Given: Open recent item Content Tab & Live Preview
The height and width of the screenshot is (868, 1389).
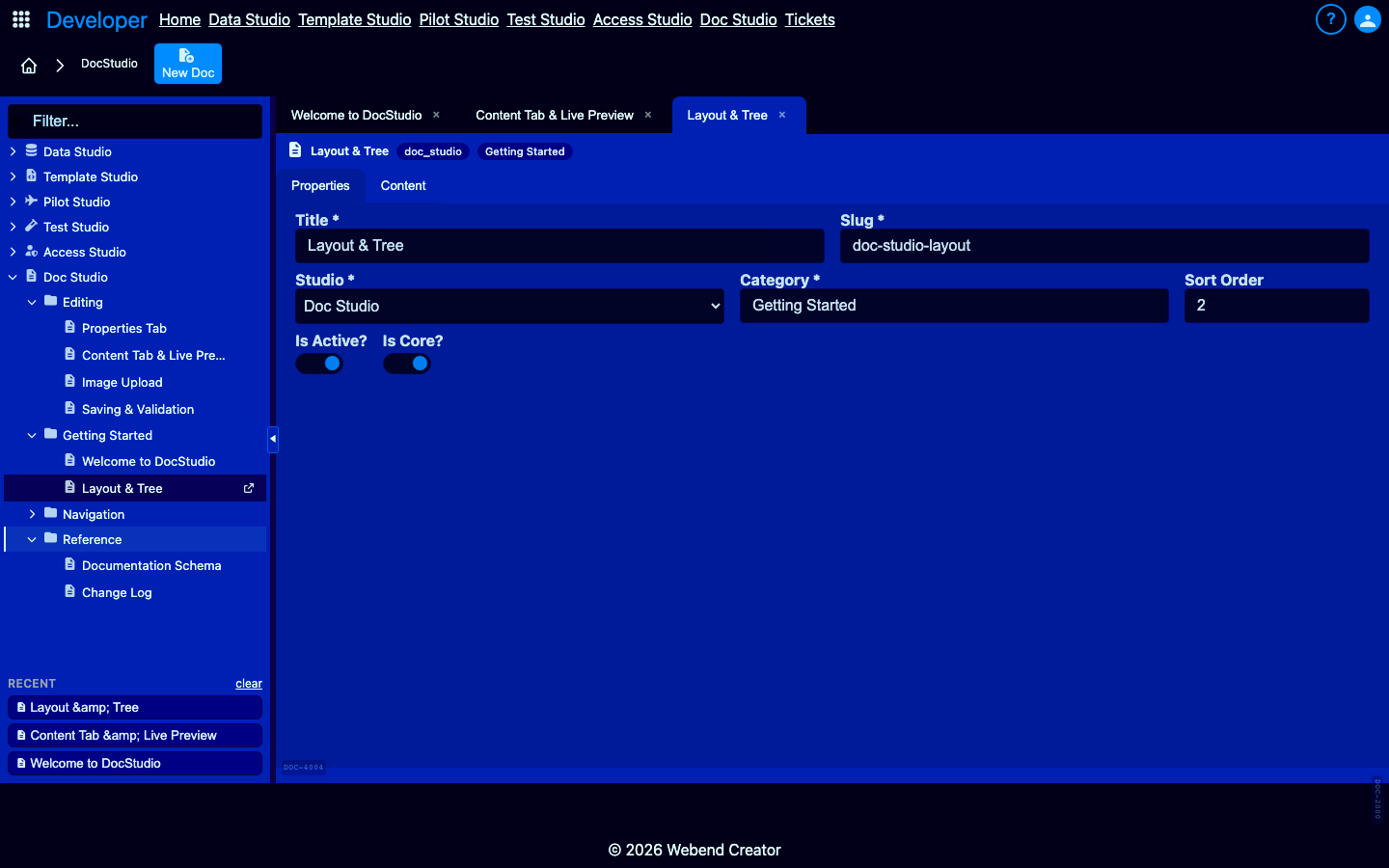Looking at the screenshot, I should 135,735.
